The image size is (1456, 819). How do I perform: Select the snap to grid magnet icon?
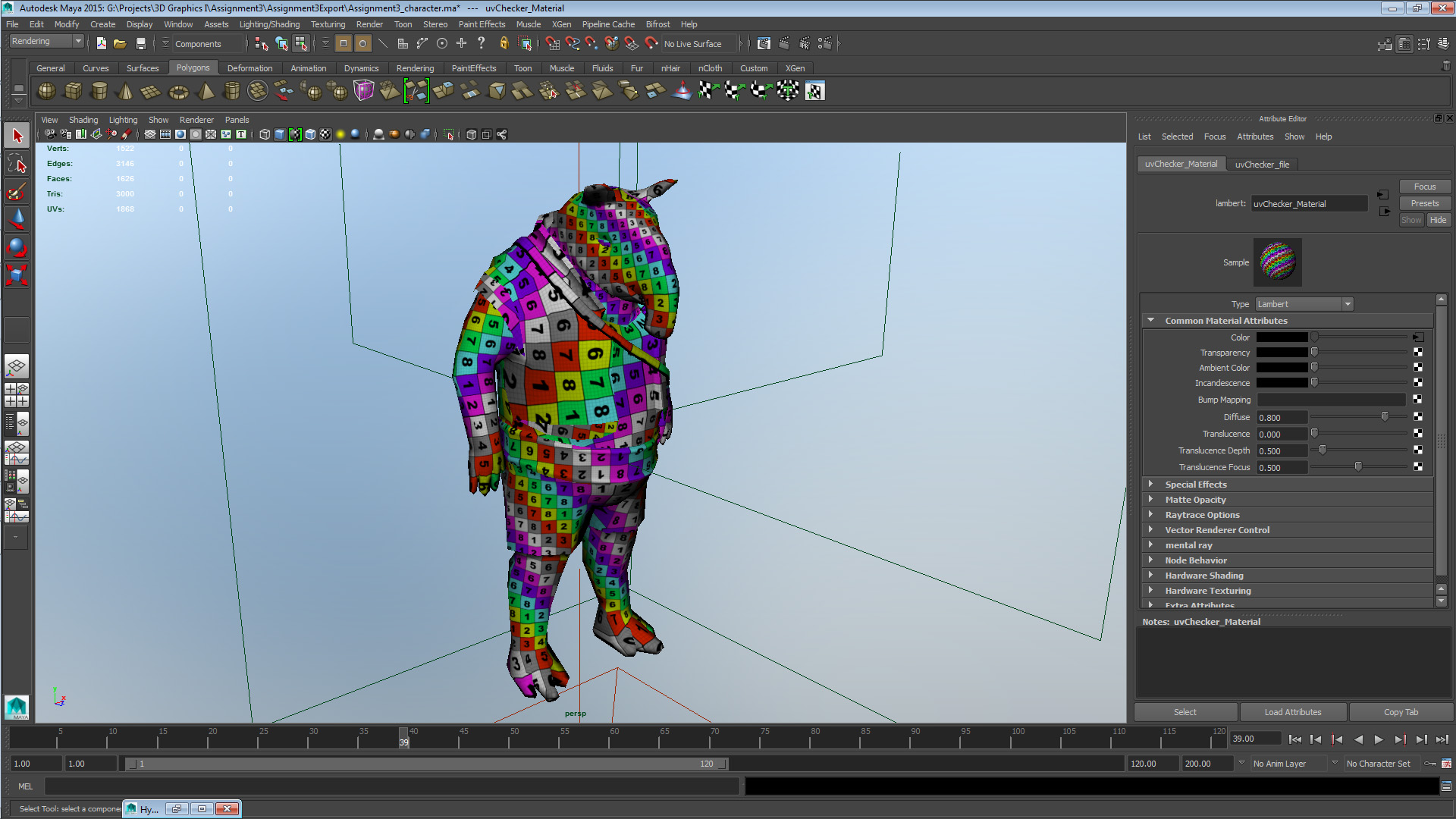[551, 43]
